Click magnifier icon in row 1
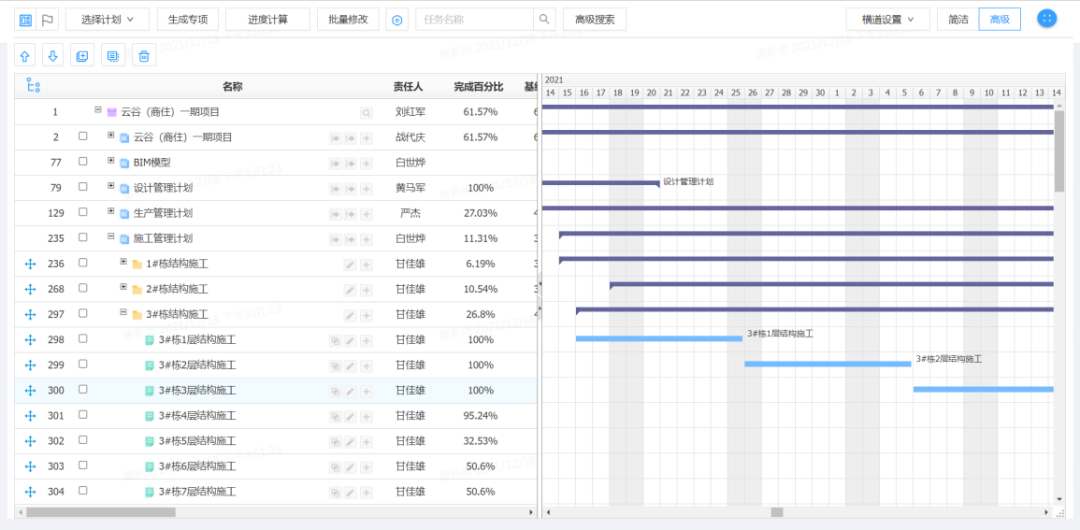This screenshot has height=530, width=1080. click(x=366, y=112)
